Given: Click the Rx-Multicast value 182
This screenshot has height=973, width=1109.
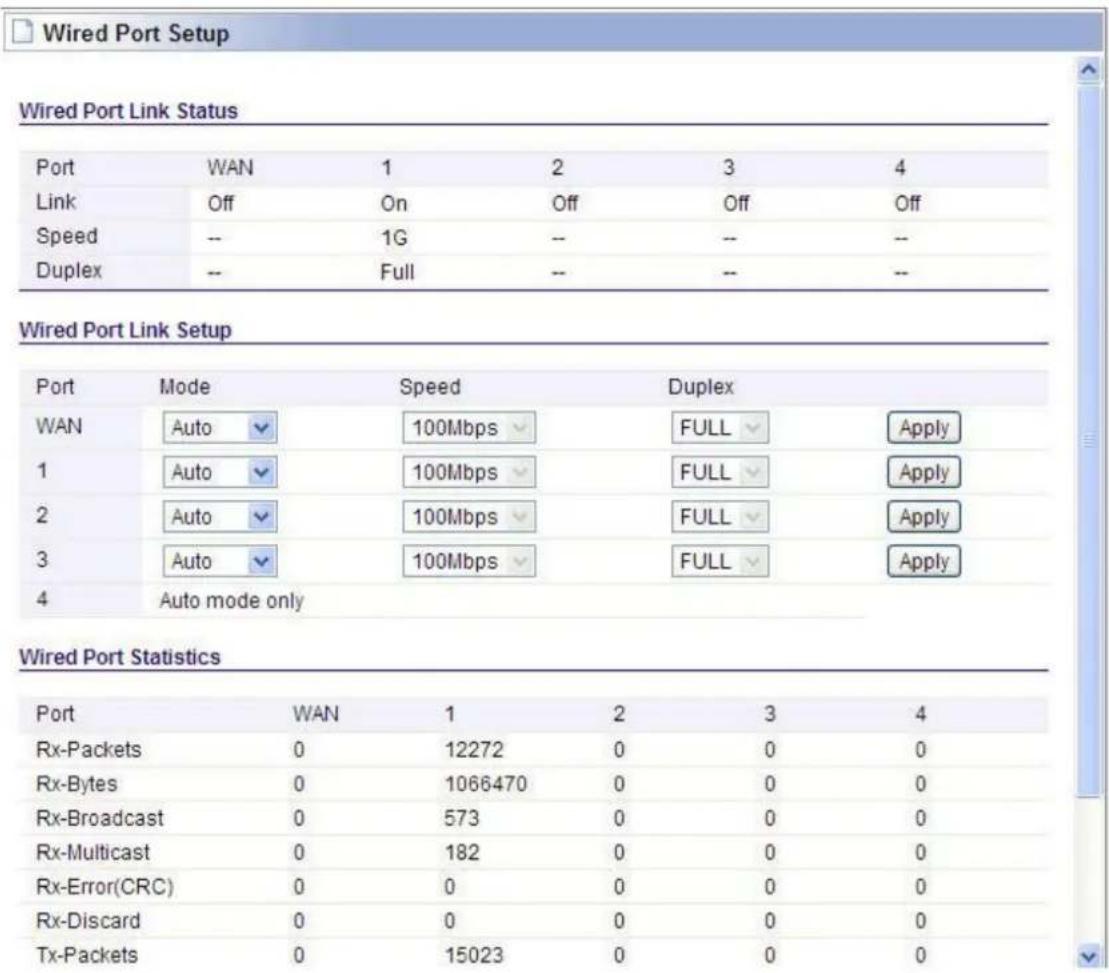Looking at the screenshot, I should [462, 853].
